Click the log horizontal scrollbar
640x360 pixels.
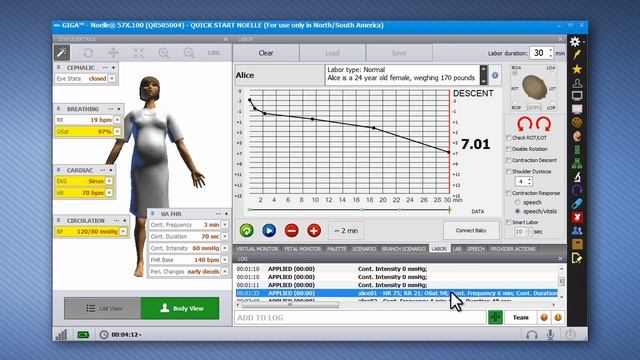coord(290,305)
